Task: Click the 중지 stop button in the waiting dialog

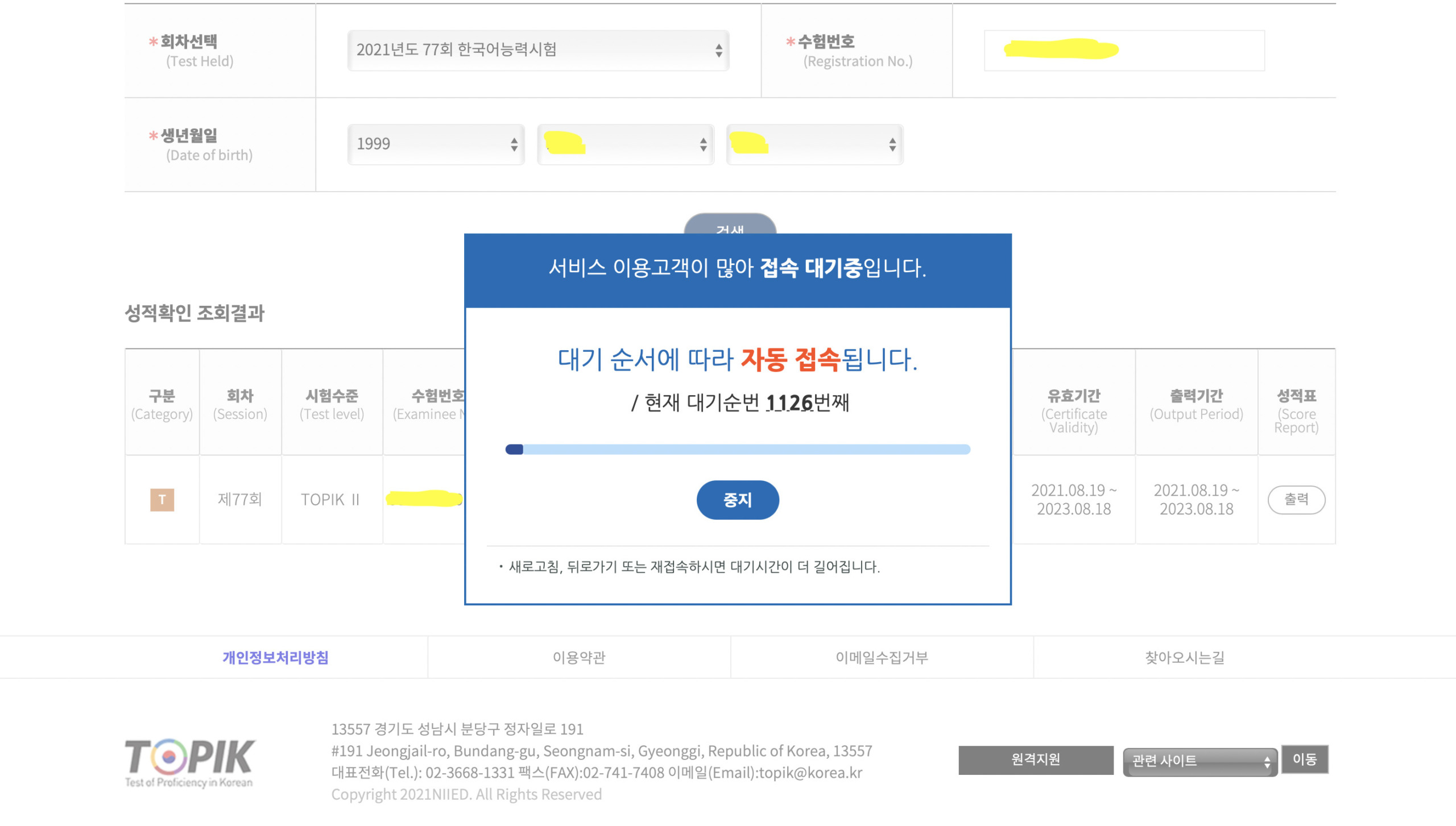Action: [x=738, y=500]
